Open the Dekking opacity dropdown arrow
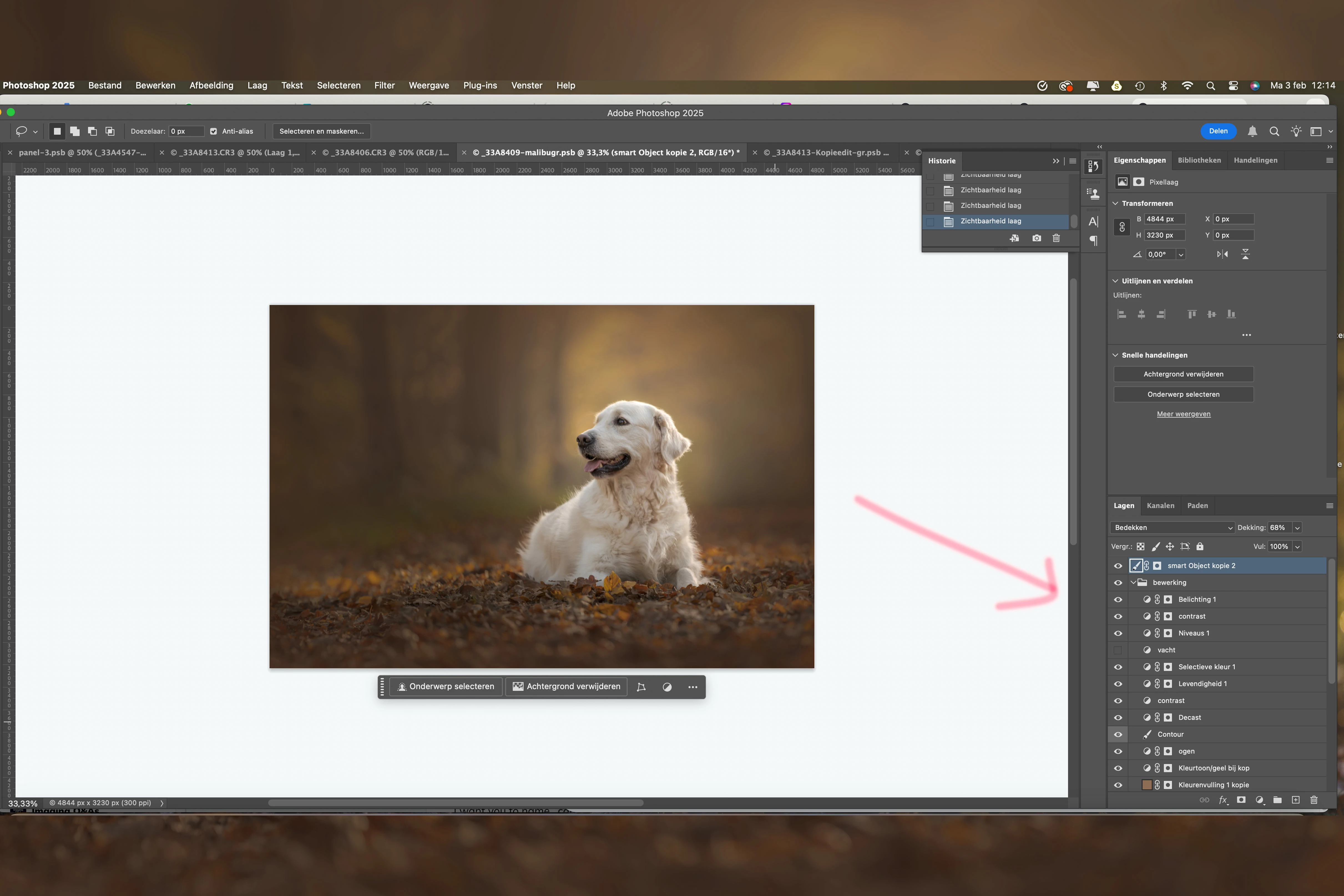The image size is (1344, 896). (x=1297, y=527)
